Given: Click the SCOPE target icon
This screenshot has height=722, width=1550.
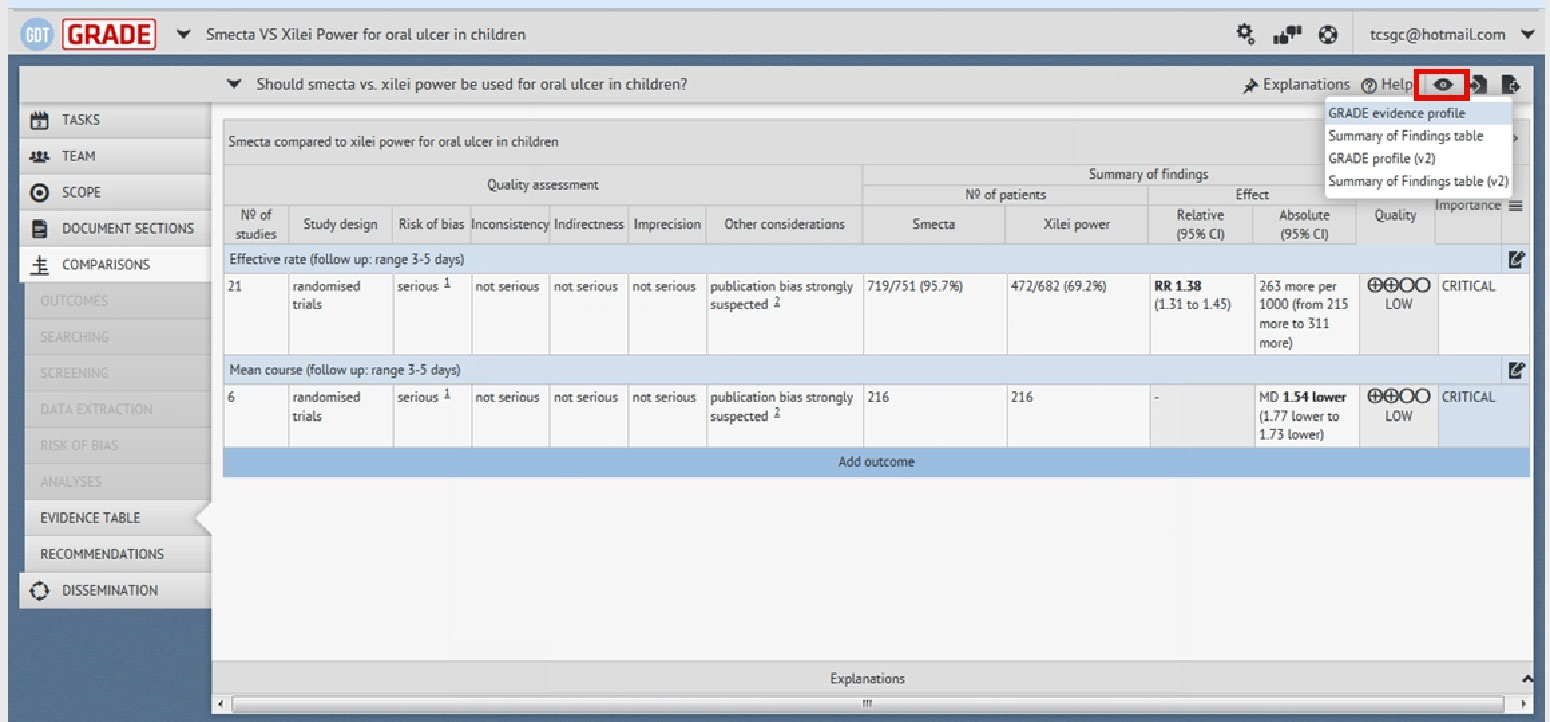Looking at the screenshot, I should click(40, 192).
